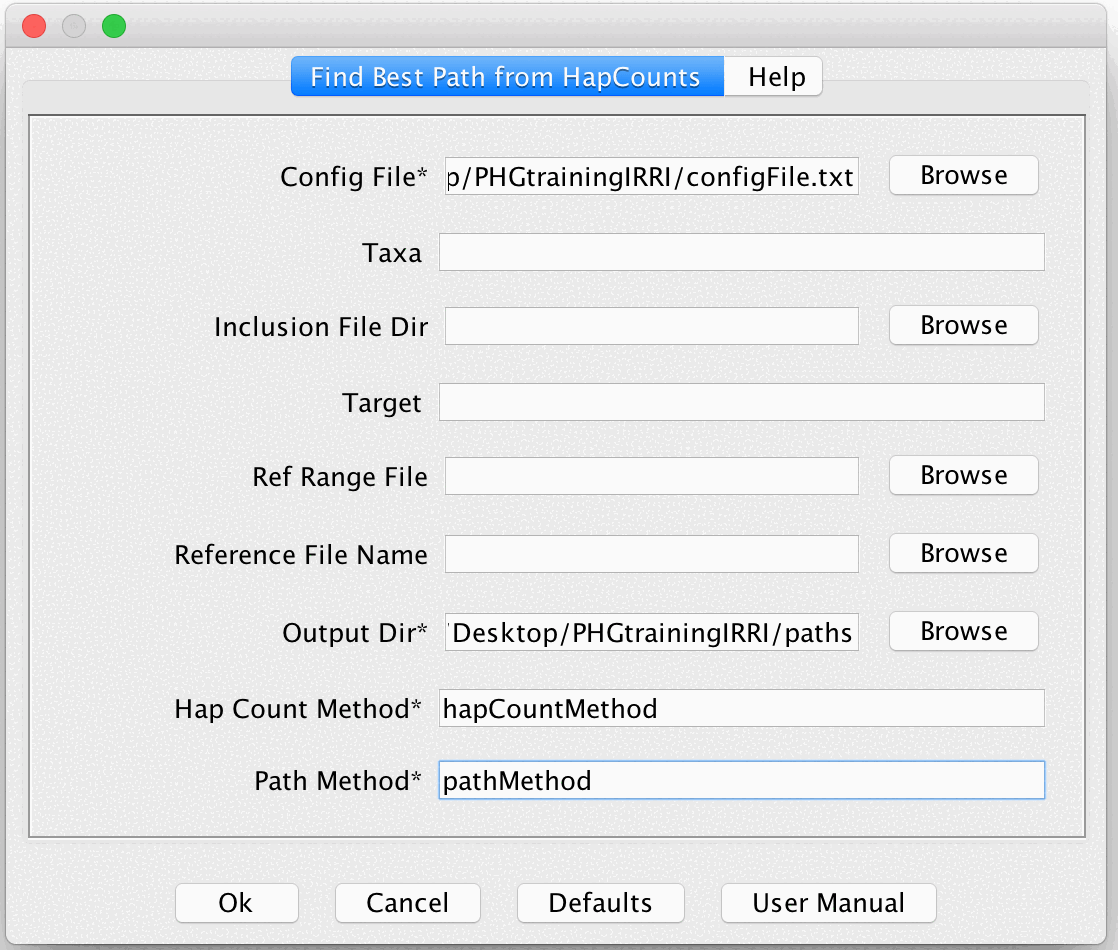Open Browse dialog for Ref Range File

click(x=963, y=475)
